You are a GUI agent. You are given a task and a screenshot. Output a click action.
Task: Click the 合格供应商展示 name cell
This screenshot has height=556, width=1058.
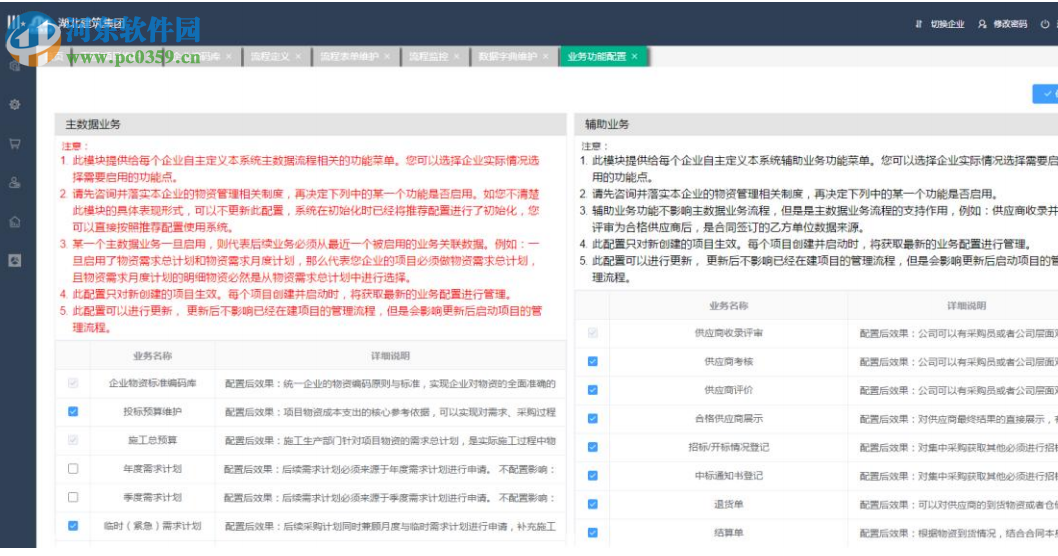pyautogui.click(x=729, y=418)
